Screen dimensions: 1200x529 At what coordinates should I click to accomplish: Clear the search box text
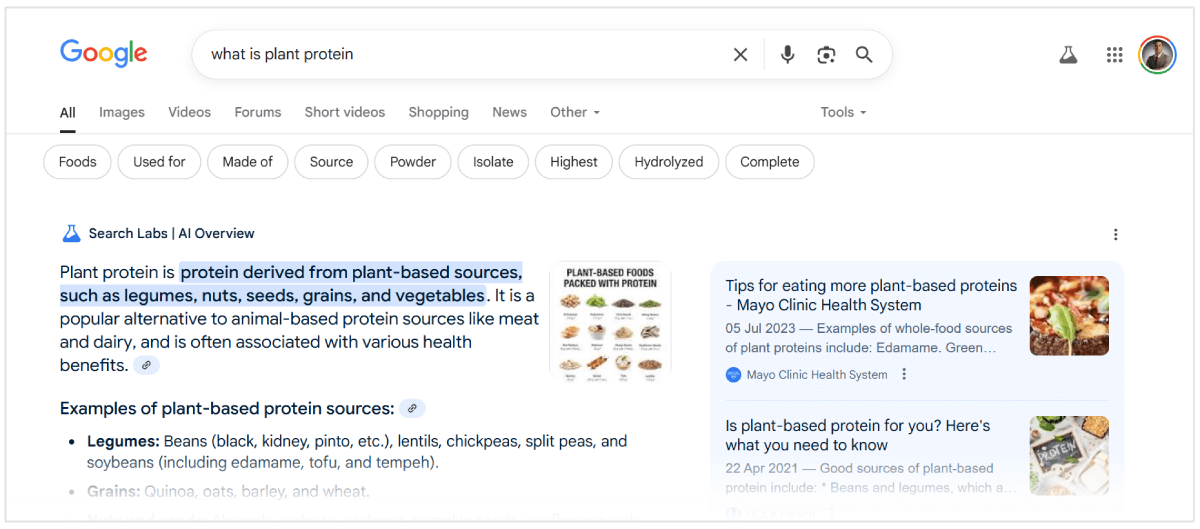coord(740,55)
